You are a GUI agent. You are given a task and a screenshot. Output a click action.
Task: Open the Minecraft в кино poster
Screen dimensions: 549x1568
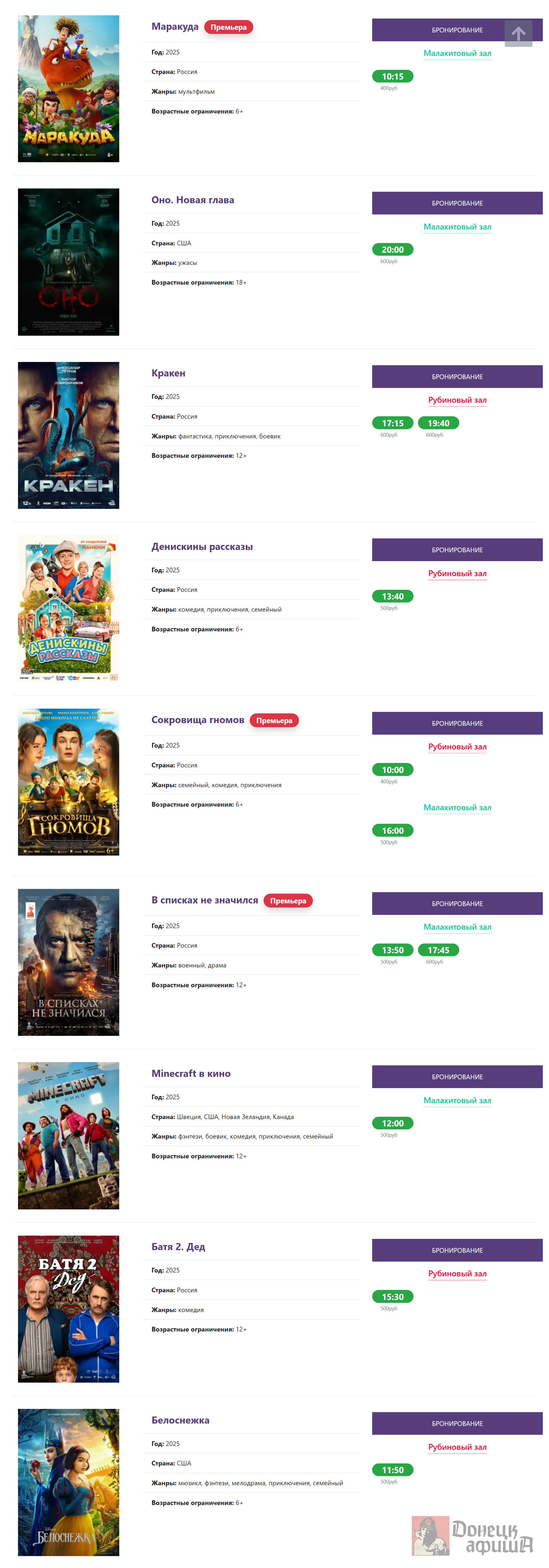tap(69, 1136)
